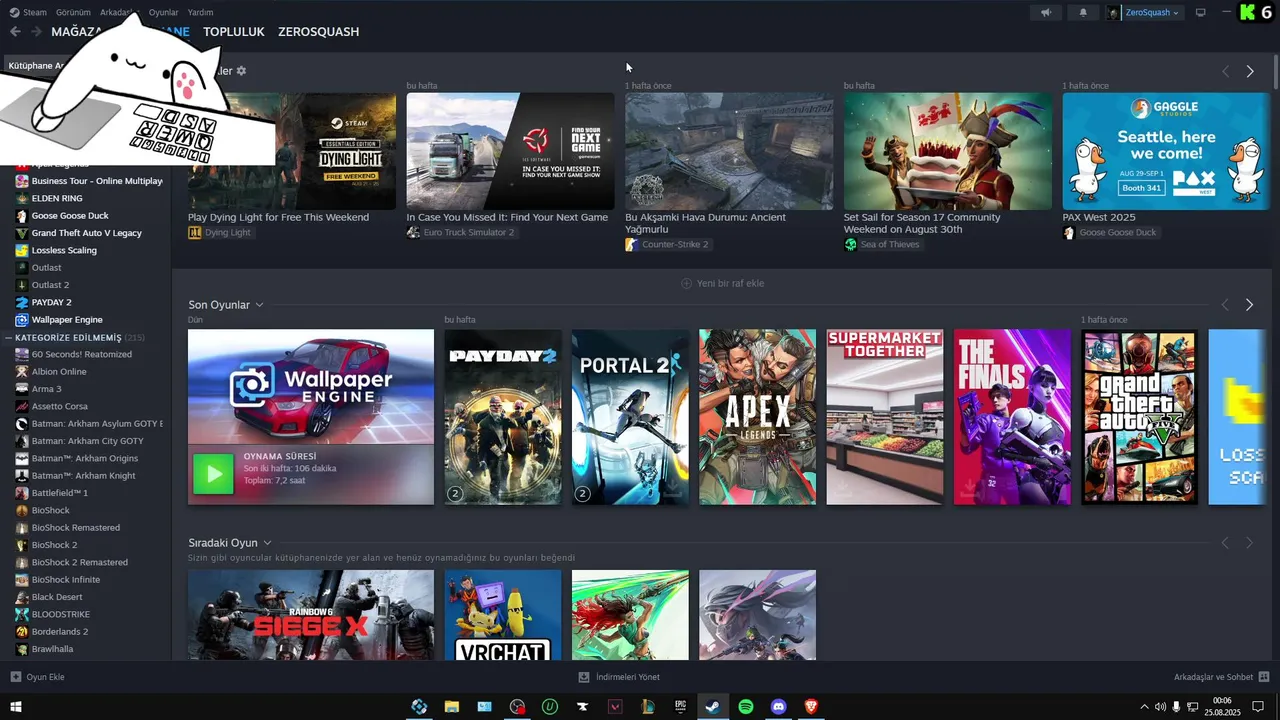Open Brave browser from the taskbar

(812, 707)
